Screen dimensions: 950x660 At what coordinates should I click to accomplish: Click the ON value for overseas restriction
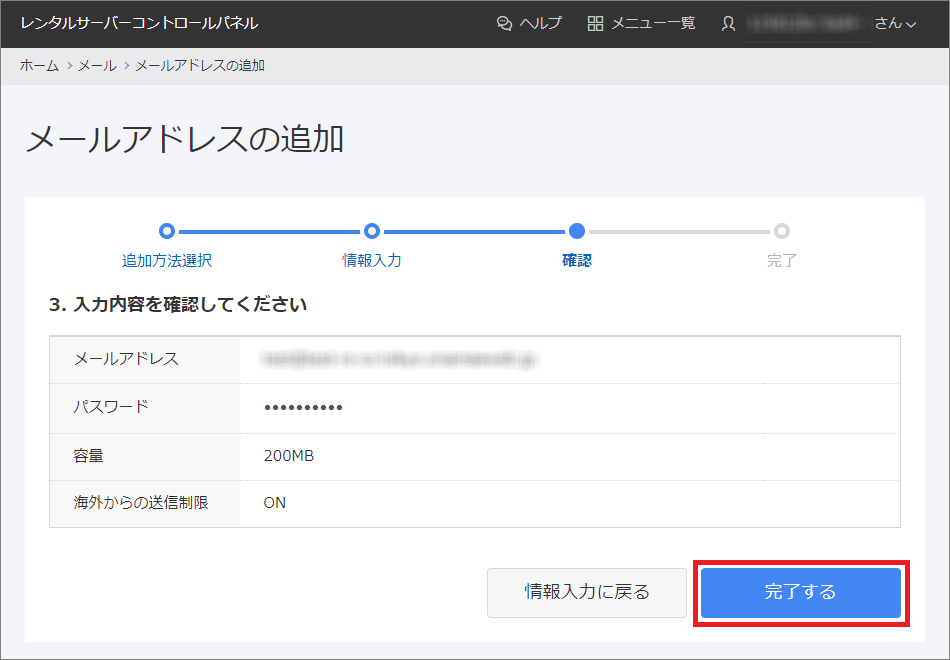(x=274, y=503)
